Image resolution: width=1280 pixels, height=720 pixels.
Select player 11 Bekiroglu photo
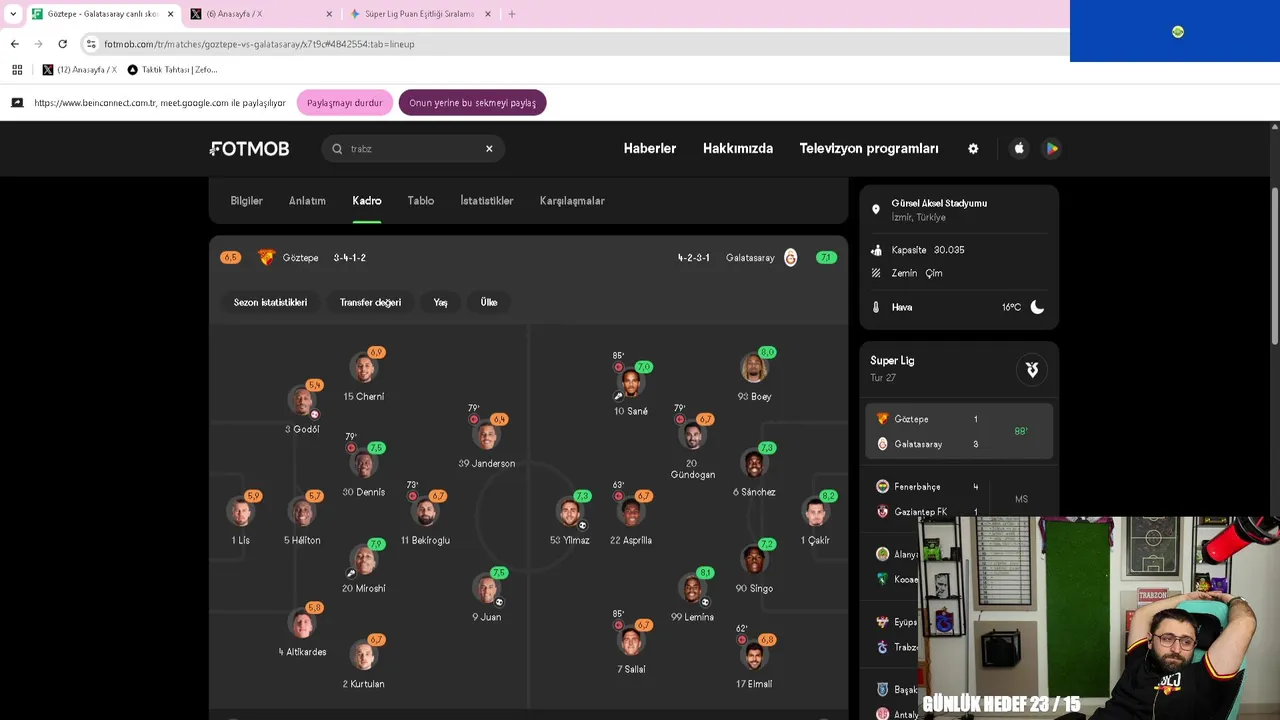point(425,512)
